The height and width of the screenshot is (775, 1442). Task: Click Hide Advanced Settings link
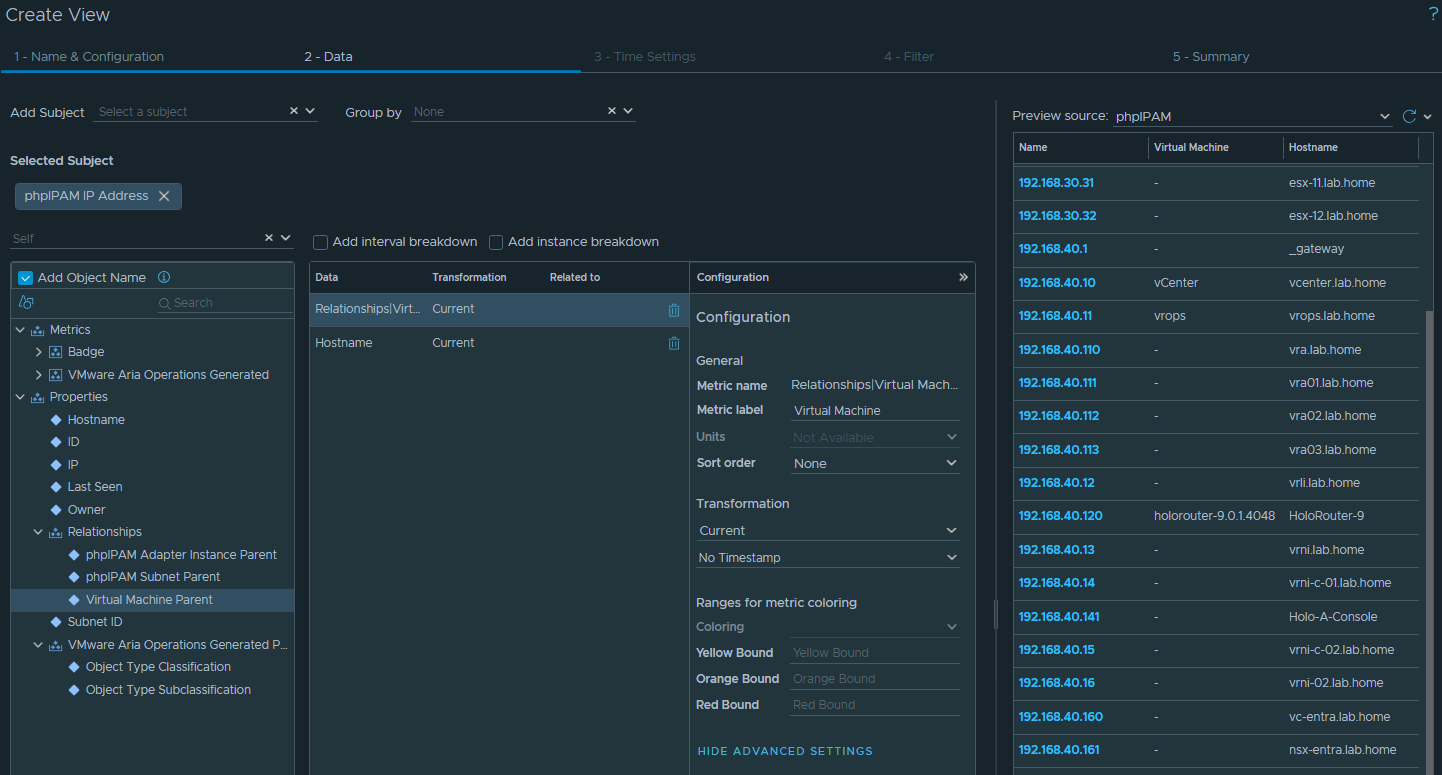click(x=784, y=751)
